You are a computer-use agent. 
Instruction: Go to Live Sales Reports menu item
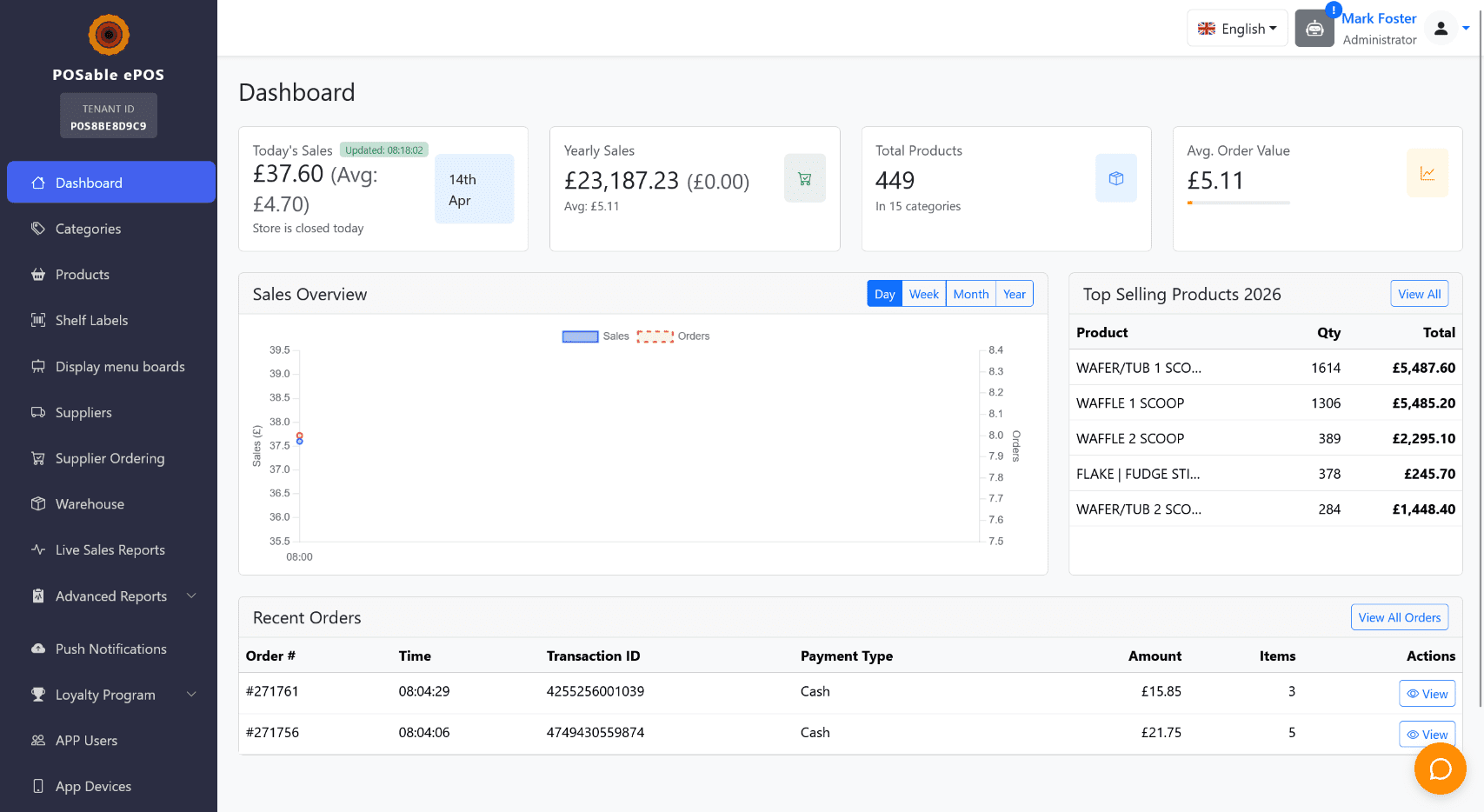pyautogui.click(x=110, y=549)
